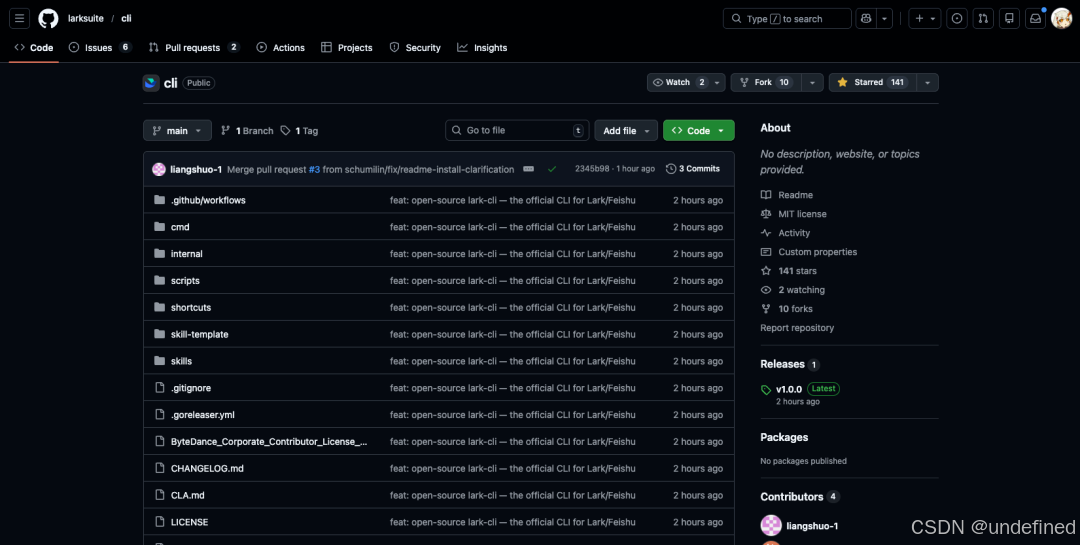Open the cmd folder
Image resolution: width=1080 pixels, height=545 pixels.
pyautogui.click(x=180, y=227)
